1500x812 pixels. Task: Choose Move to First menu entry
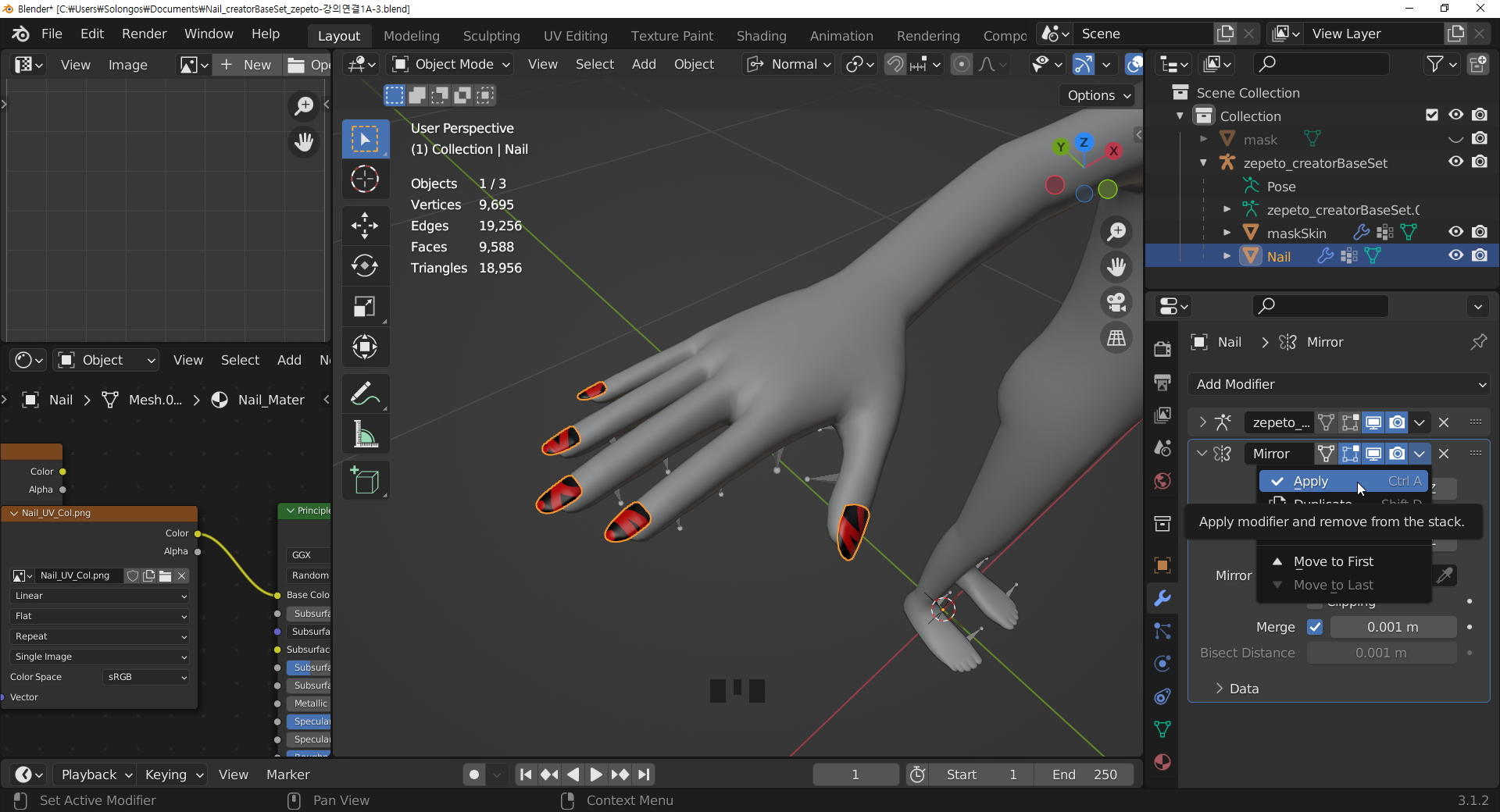click(1344, 561)
